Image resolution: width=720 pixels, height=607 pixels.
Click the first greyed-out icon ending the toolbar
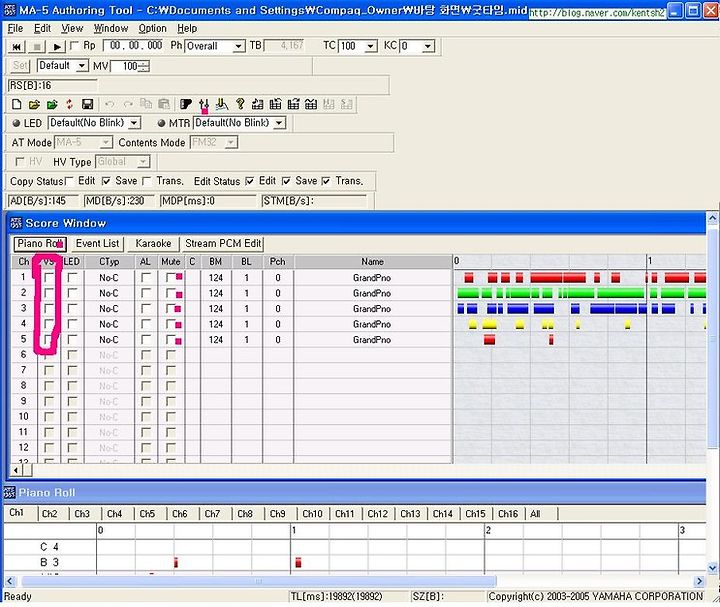[x=328, y=104]
